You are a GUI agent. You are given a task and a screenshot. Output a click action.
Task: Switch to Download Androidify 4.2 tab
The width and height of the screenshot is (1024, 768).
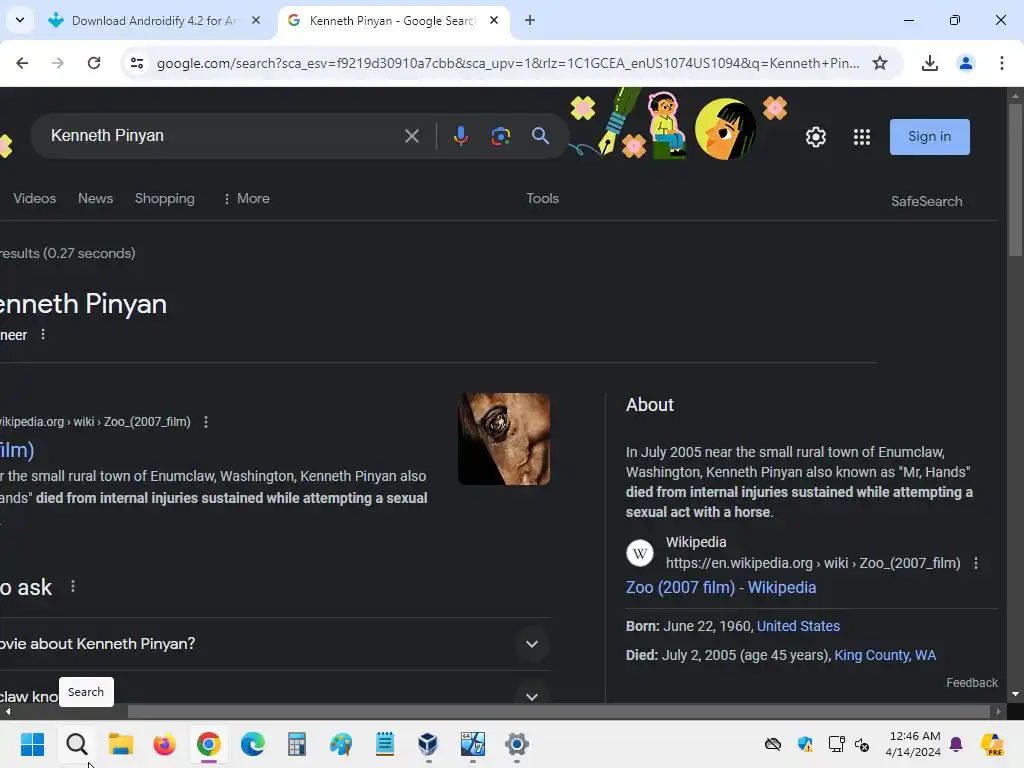pos(155,20)
